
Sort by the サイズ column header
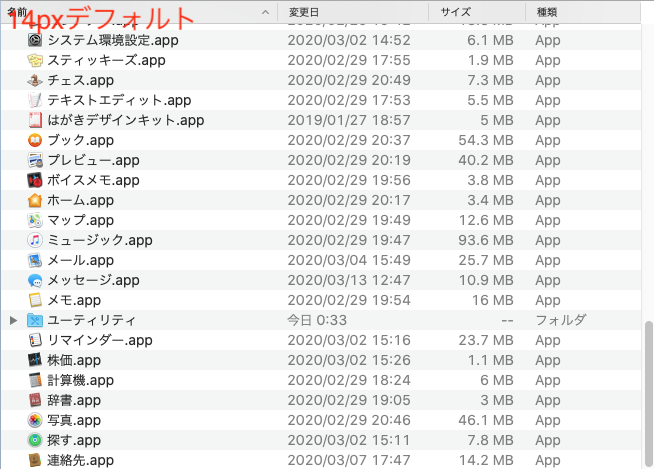click(x=477, y=12)
